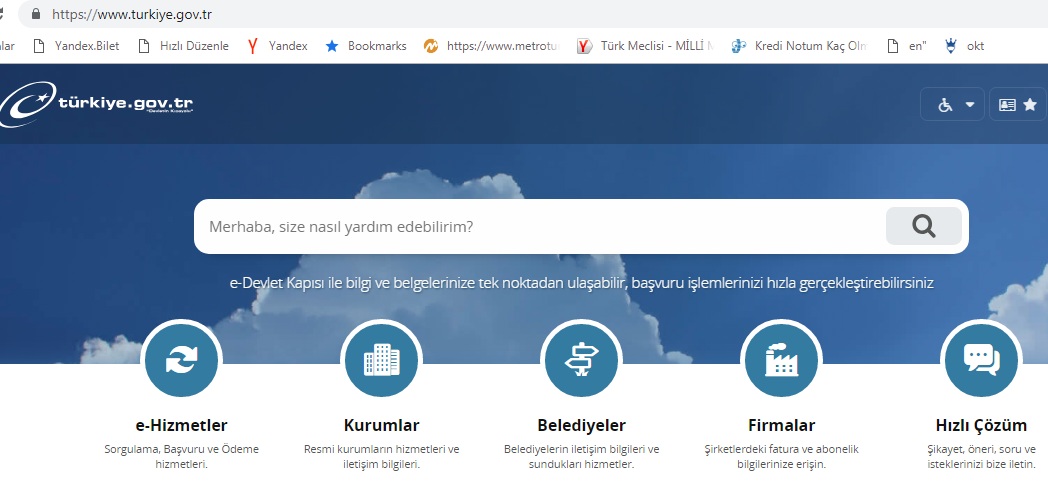Screen dimensions: 1048x487
Task: Open the Belediyeler signpost icon
Action: [x=581, y=359]
